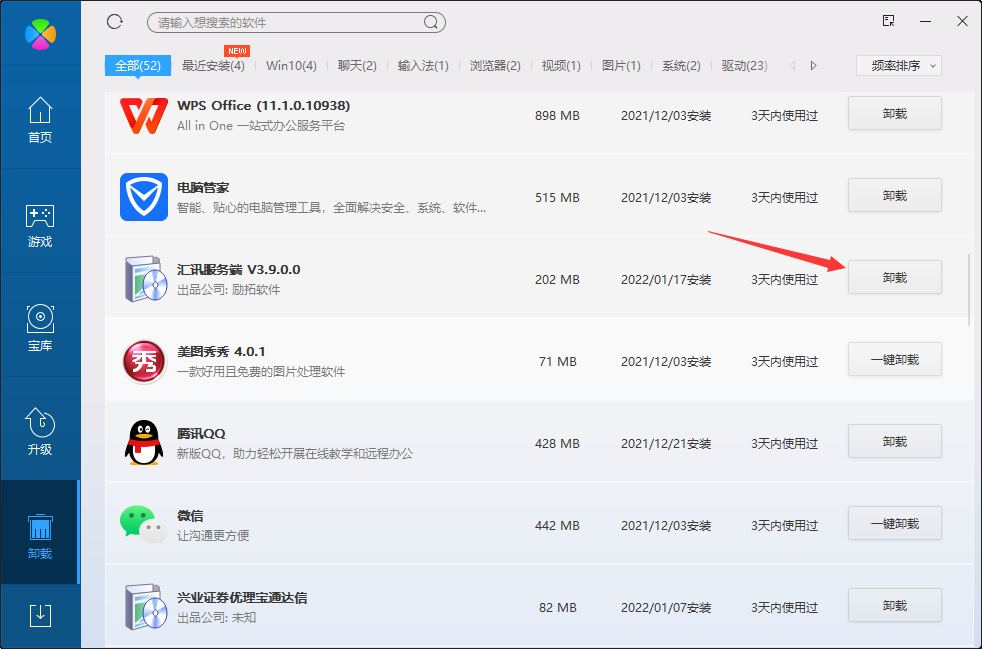Click 卸载 for 腾讯QQ

894,441
